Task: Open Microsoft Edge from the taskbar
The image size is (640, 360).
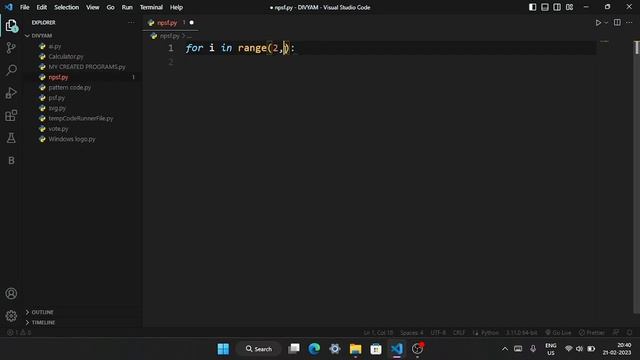Action: pyautogui.click(x=314, y=349)
